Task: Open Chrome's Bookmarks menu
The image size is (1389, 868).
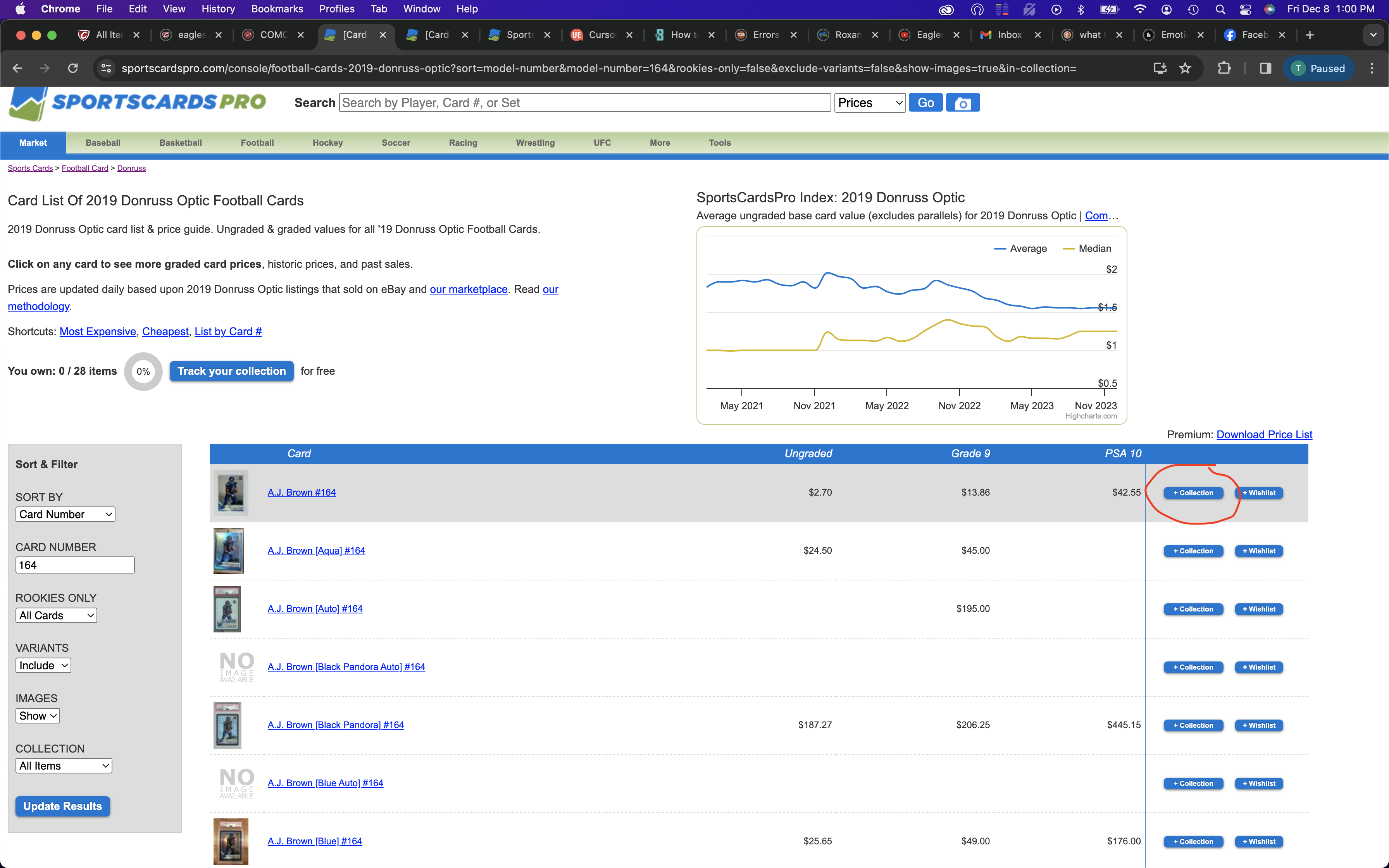Action: (277, 9)
